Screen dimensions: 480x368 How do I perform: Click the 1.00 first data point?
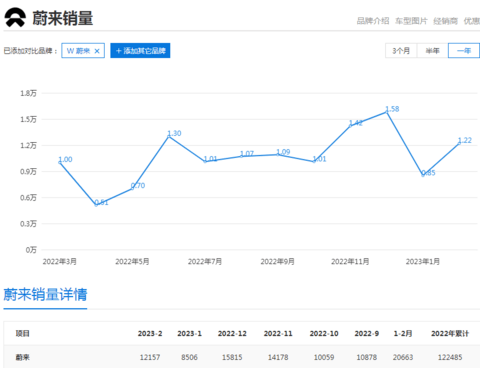(60, 162)
